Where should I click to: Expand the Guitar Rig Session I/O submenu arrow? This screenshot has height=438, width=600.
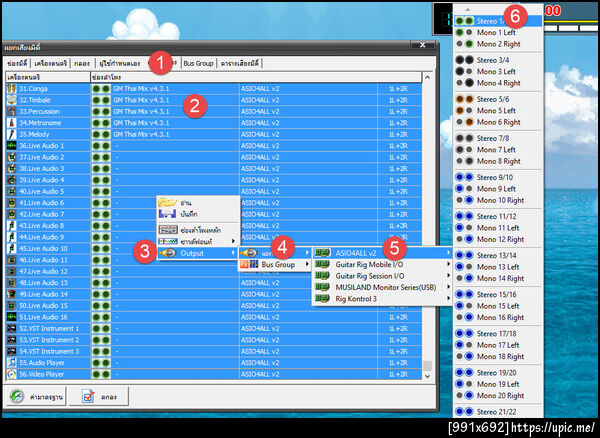tap(448, 276)
